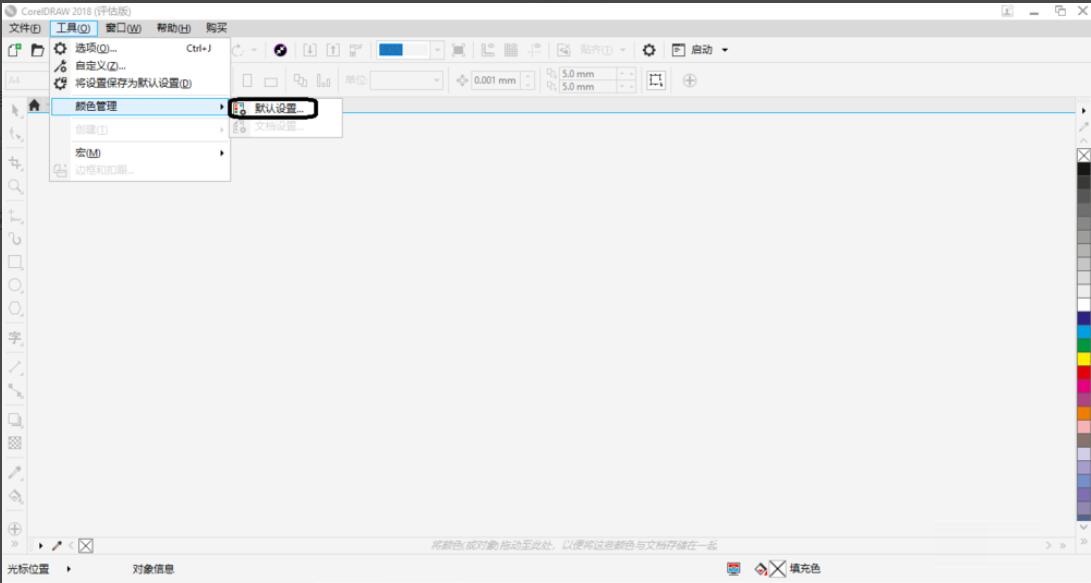The height and width of the screenshot is (583, 1091).
Task: Open the color palette flyout arrow at top
Action: pos(1083,111)
